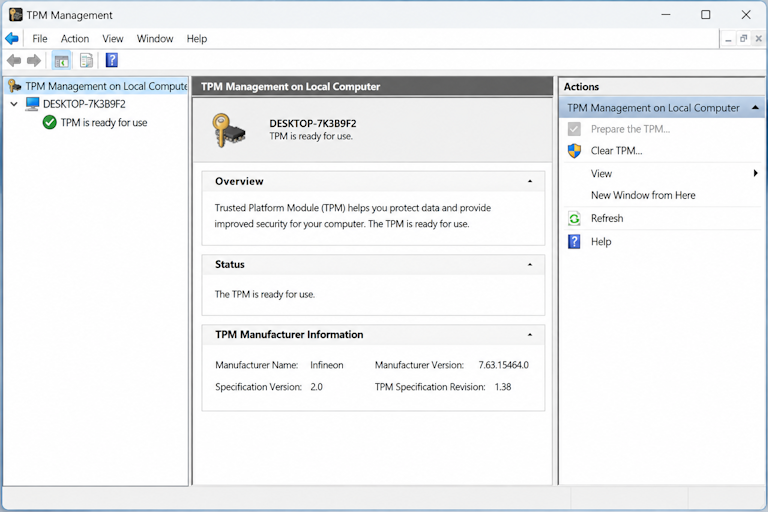Viewport: 768px width, 512px height.
Task: Click the TPM Management title bar app icon
Action: point(16,15)
